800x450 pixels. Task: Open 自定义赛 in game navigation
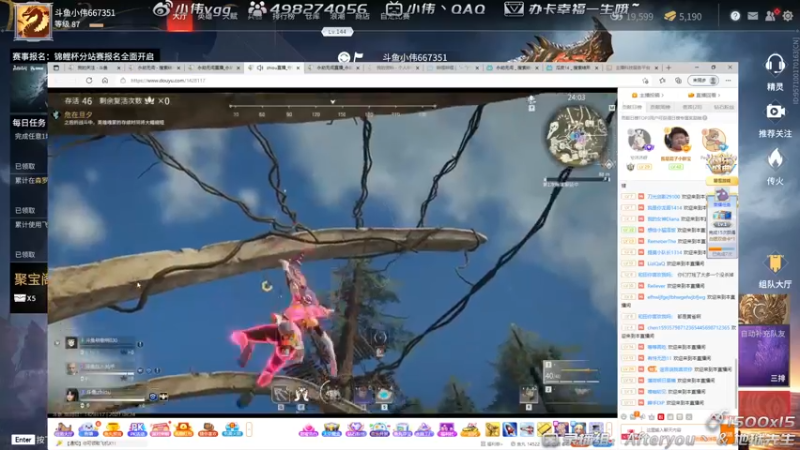point(395,17)
